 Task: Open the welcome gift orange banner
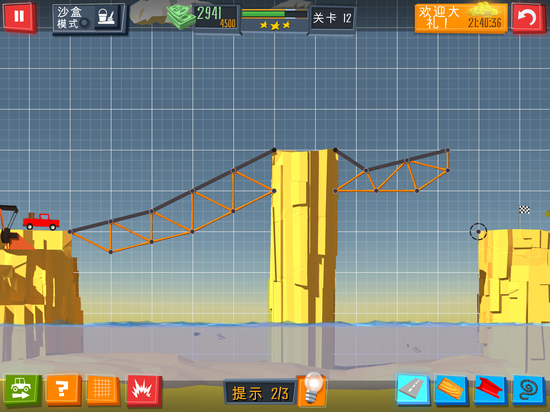click(x=461, y=18)
